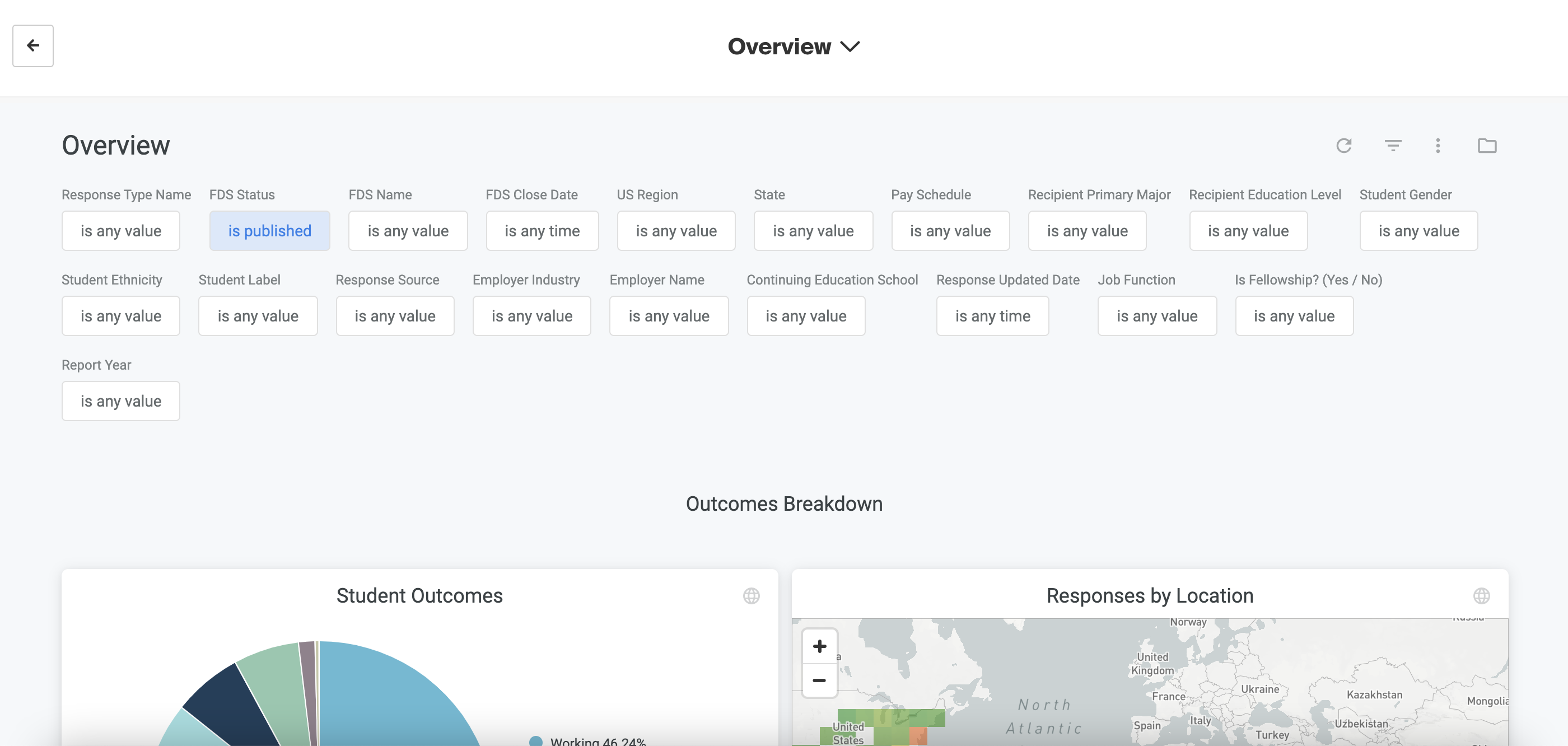
Task: Set the FDS Close Date filter
Action: 542,231
